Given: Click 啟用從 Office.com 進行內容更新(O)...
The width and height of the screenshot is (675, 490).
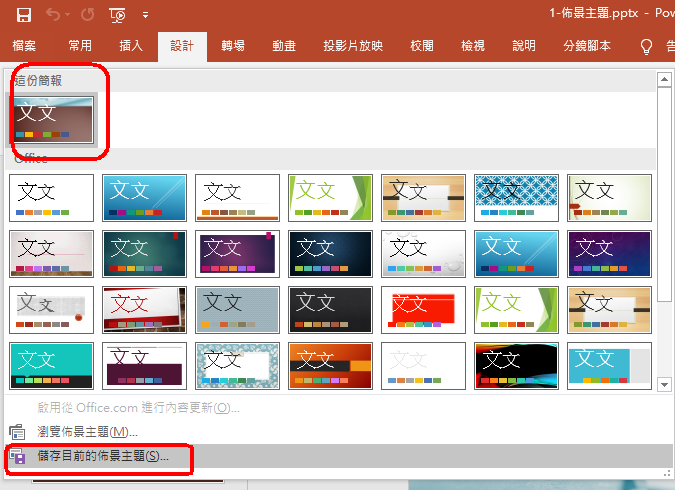Looking at the screenshot, I should [x=138, y=408].
